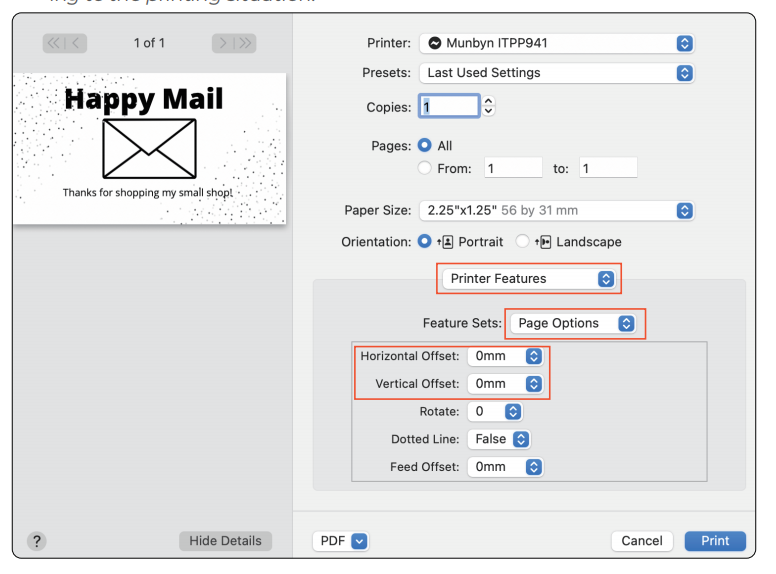This screenshot has height=574, width=776.
Task: Change the Horizontal Offset value
Action: point(505,356)
